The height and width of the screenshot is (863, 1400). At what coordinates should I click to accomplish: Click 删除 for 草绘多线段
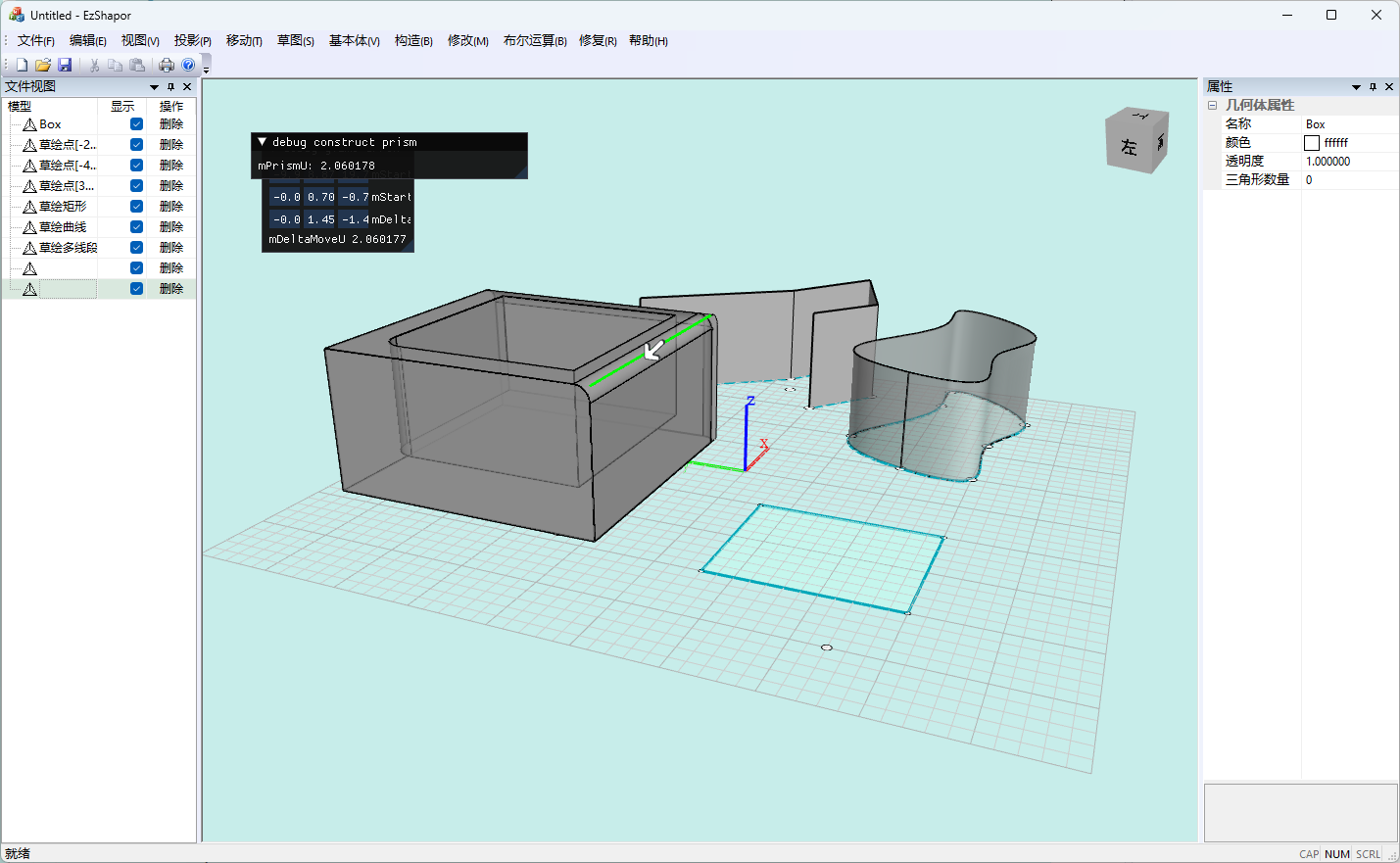click(x=171, y=248)
